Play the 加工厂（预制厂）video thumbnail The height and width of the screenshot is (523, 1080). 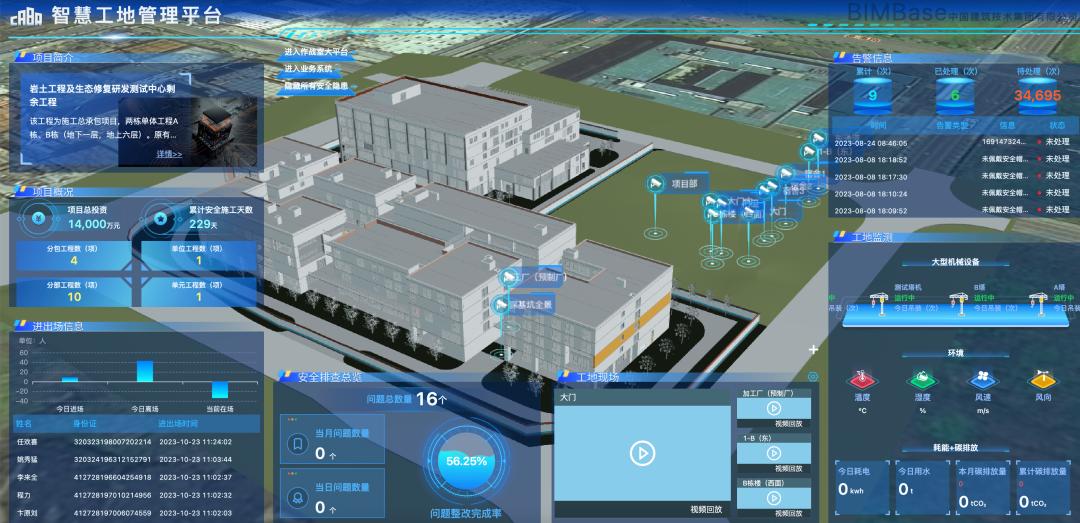pyautogui.click(x=773, y=407)
